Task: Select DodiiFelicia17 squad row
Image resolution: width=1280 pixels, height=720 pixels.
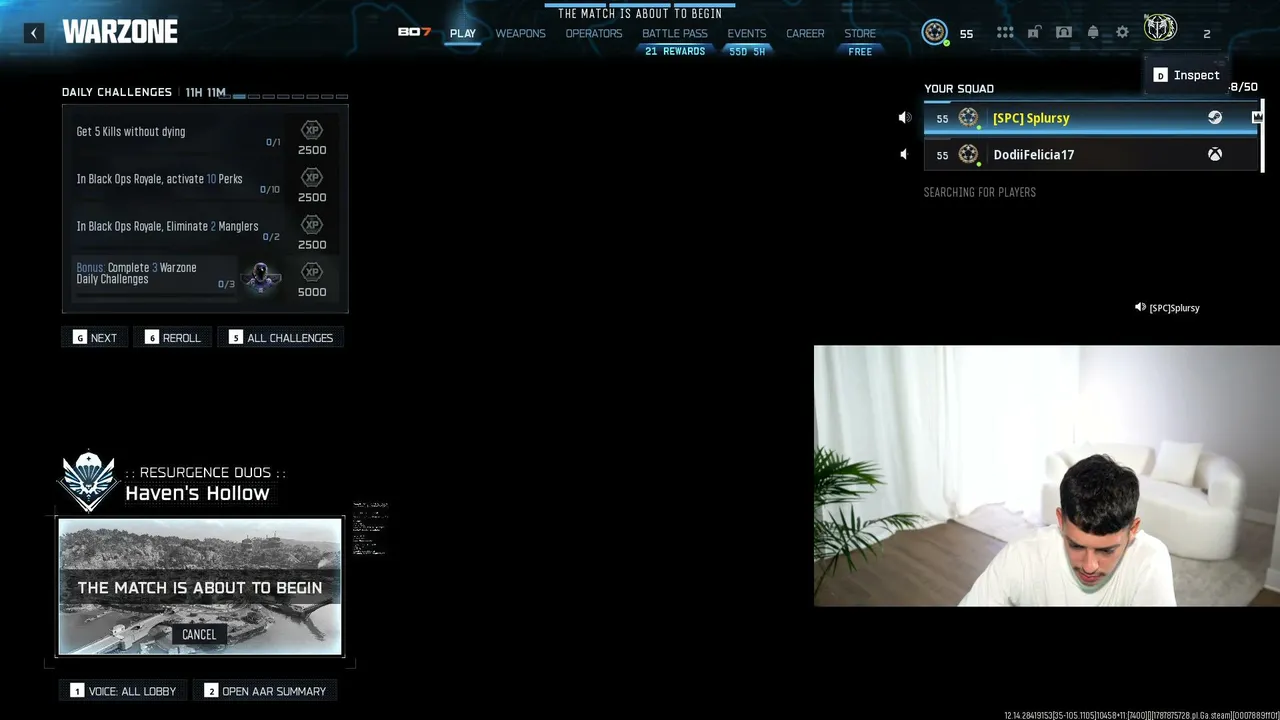Action: (1090, 155)
